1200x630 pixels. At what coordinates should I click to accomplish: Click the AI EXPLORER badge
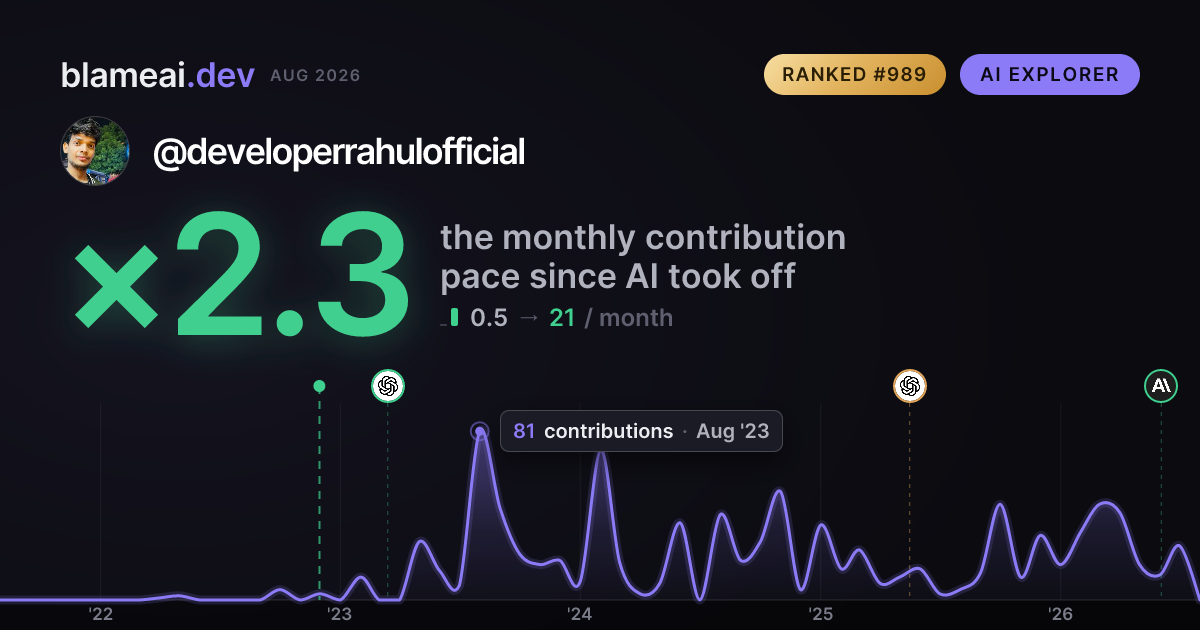pyautogui.click(x=1050, y=75)
